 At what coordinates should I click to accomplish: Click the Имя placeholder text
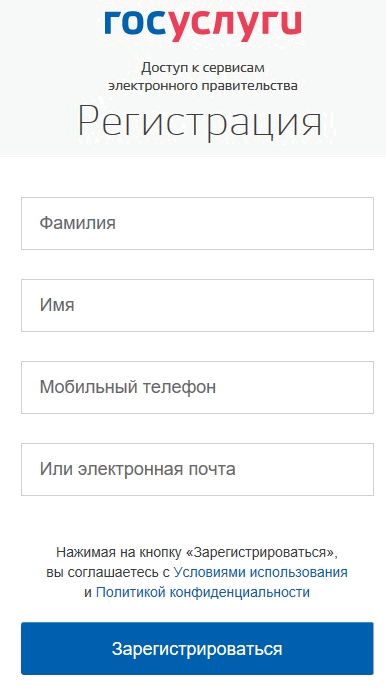coord(57,305)
